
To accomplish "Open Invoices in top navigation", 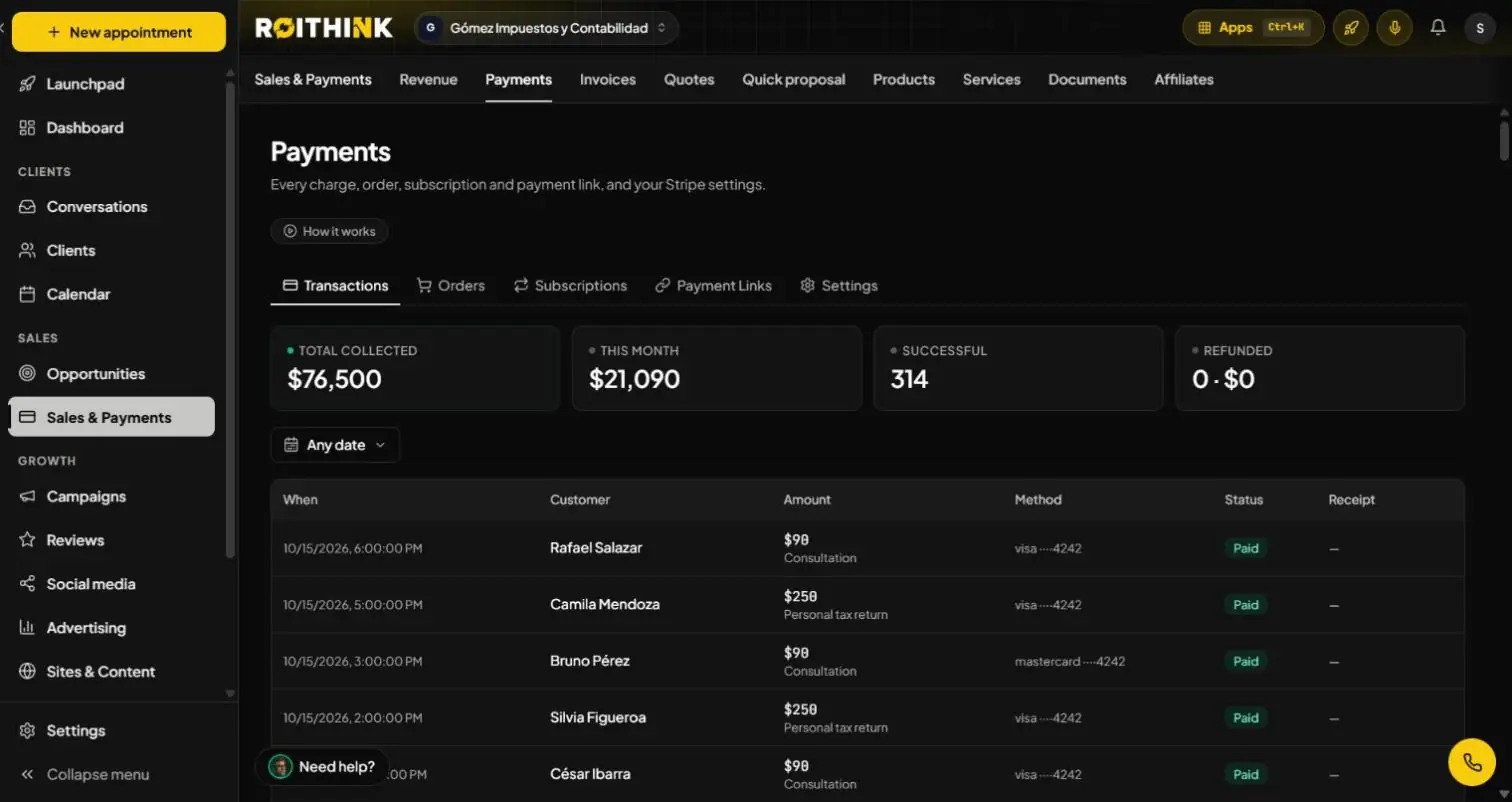I will [608, 80].
